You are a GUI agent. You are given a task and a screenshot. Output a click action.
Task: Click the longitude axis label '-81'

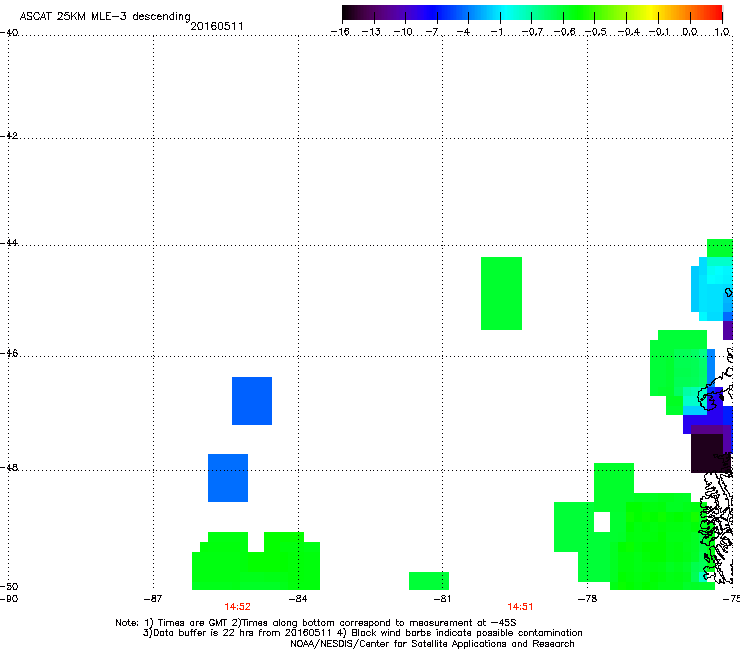442,599
